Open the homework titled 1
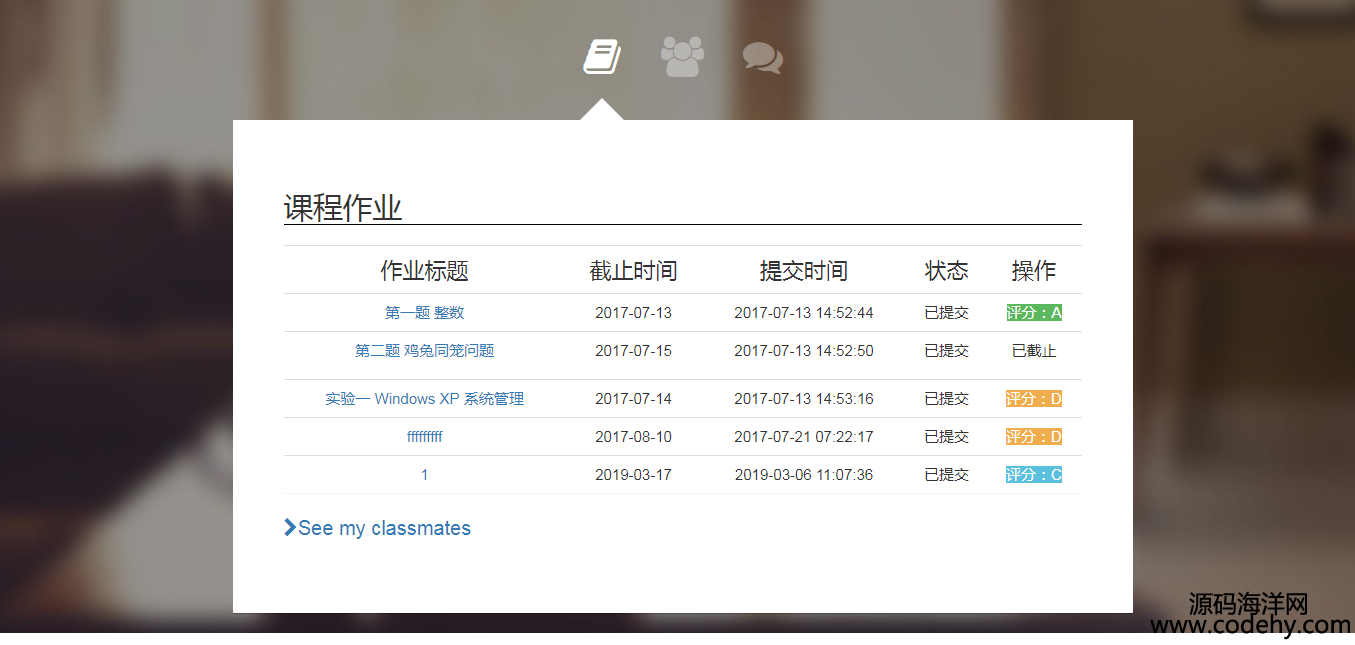This screenshot has height=645, width=1355. (424, 475)
